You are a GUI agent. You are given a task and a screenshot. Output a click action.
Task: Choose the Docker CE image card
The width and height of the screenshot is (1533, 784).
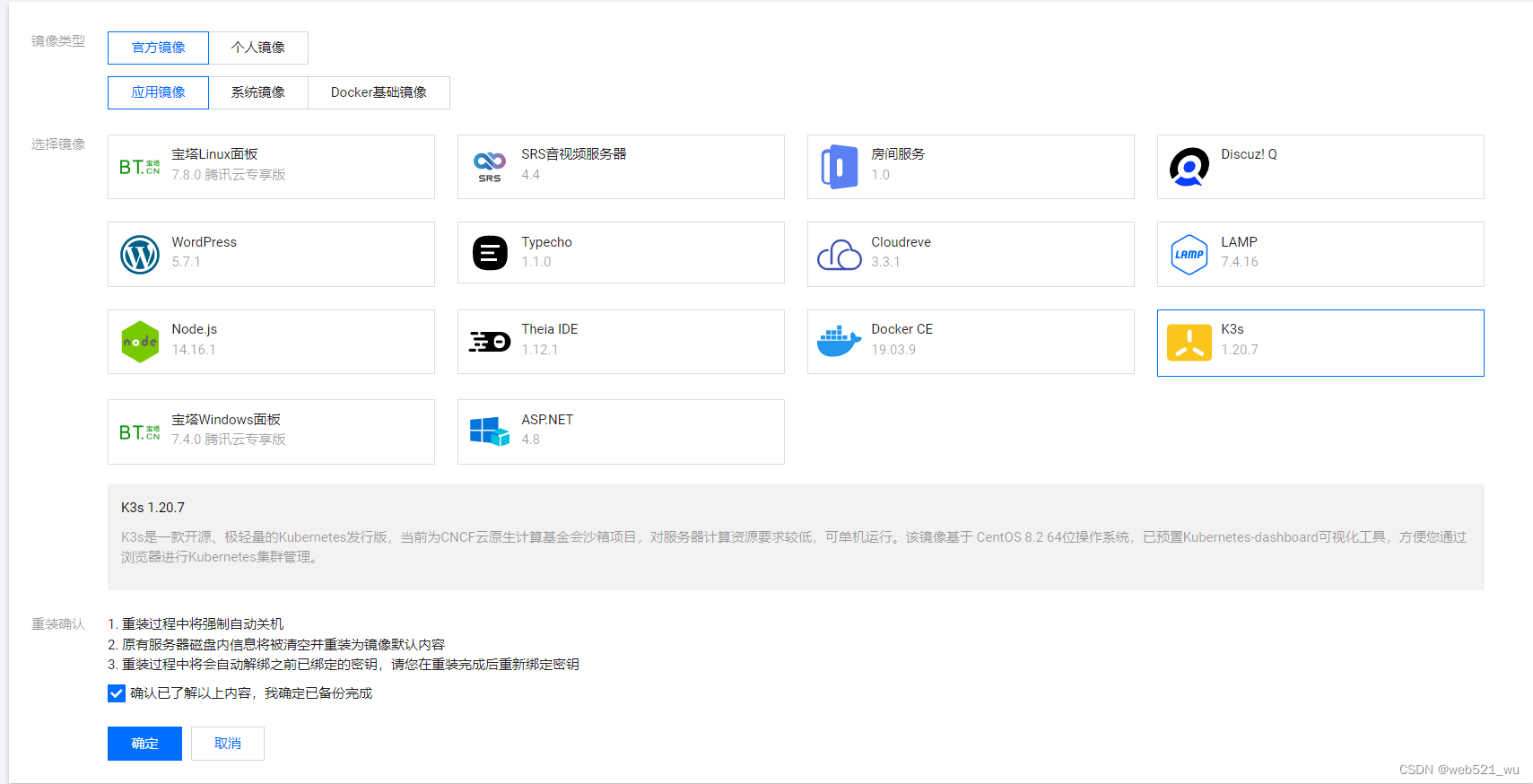971,342
